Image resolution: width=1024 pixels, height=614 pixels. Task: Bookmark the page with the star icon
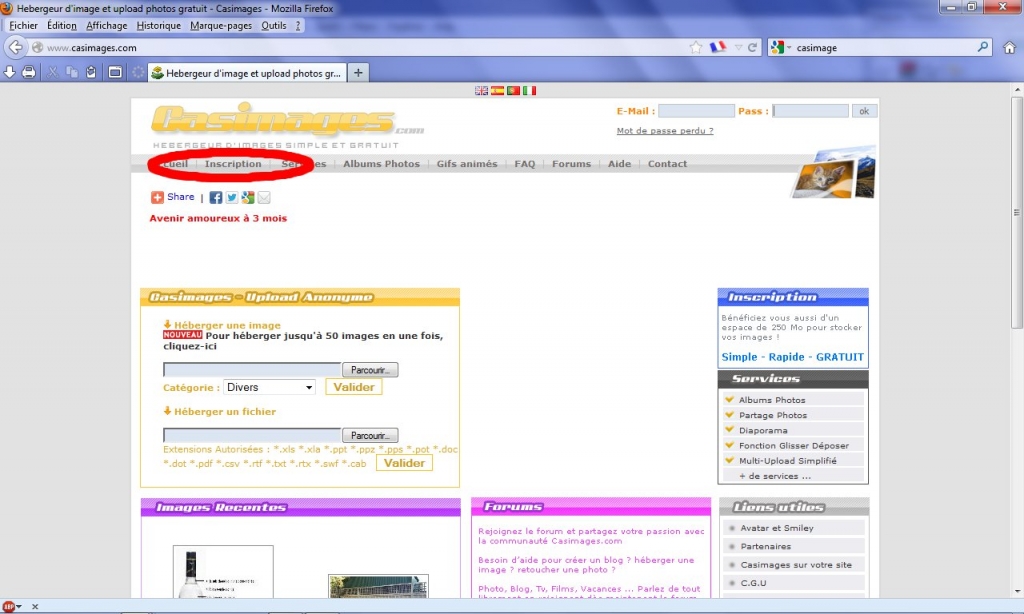coord(696,47)
